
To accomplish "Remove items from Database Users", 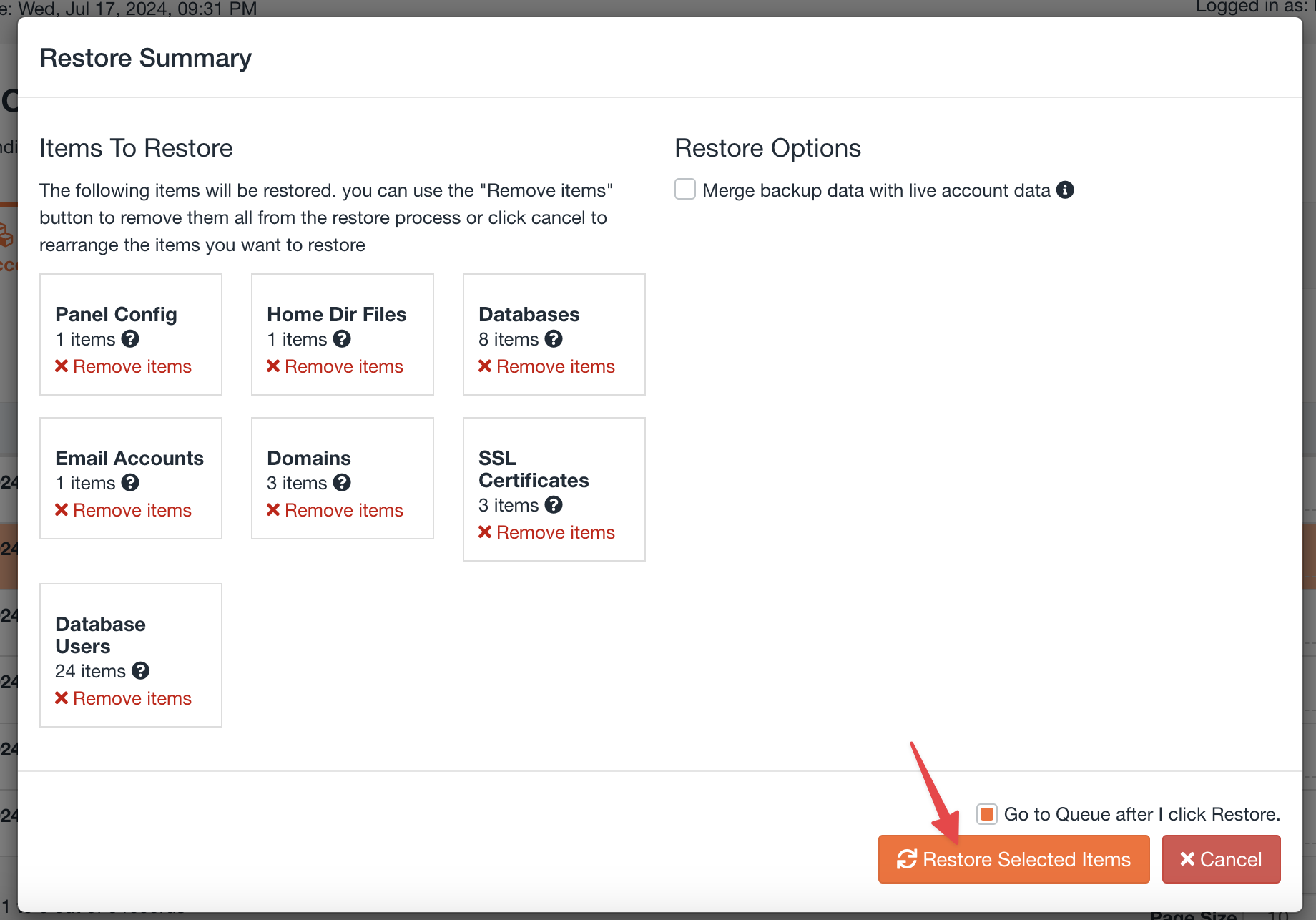I will click(123, 698).
